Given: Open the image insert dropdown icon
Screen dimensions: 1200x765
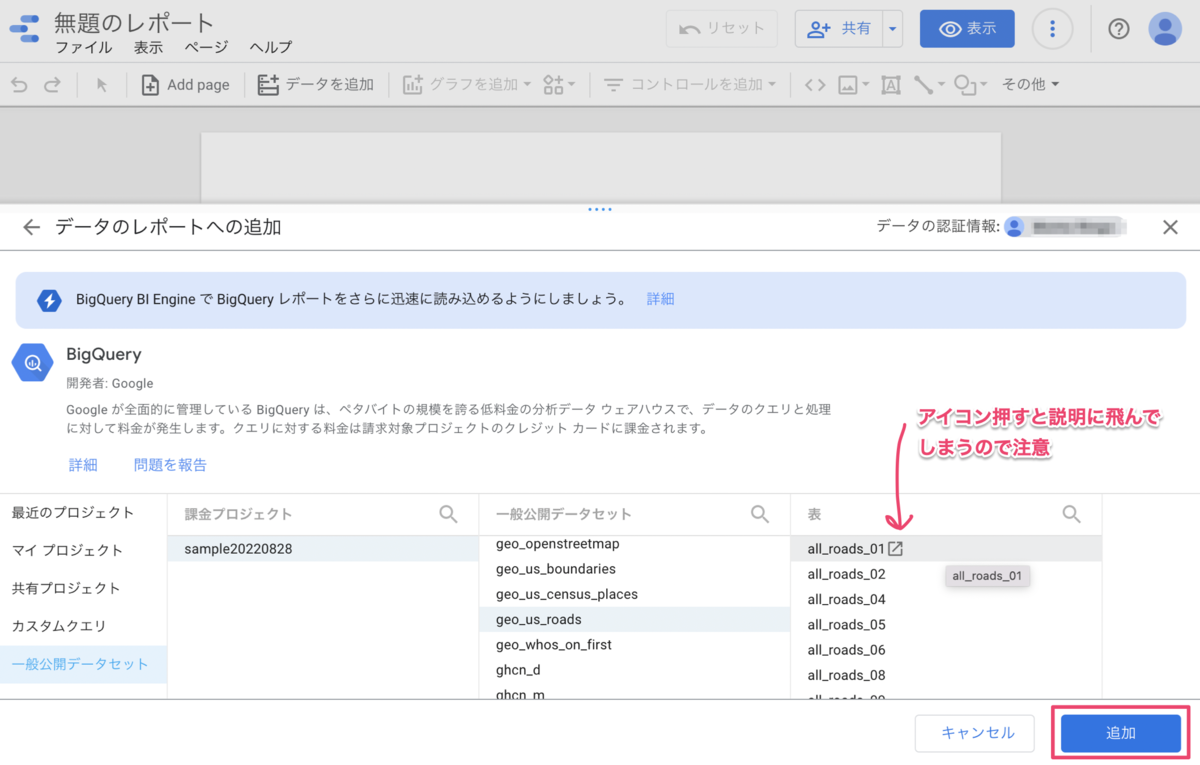Looking at the screenshot, I should point(853,85).
